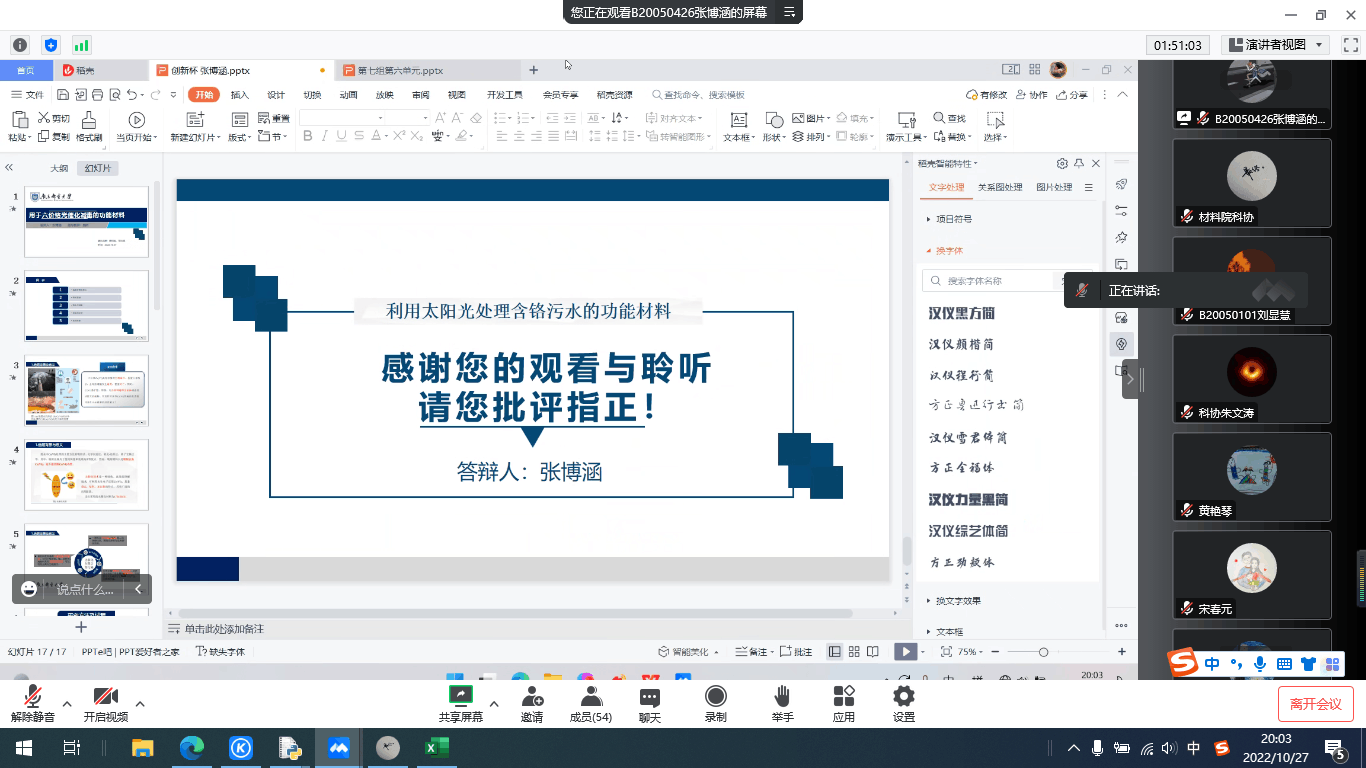The height and width of the screenshot is (768, 1366).
Task: Click the zoom slider handle in status bar
Action: 1043,652
